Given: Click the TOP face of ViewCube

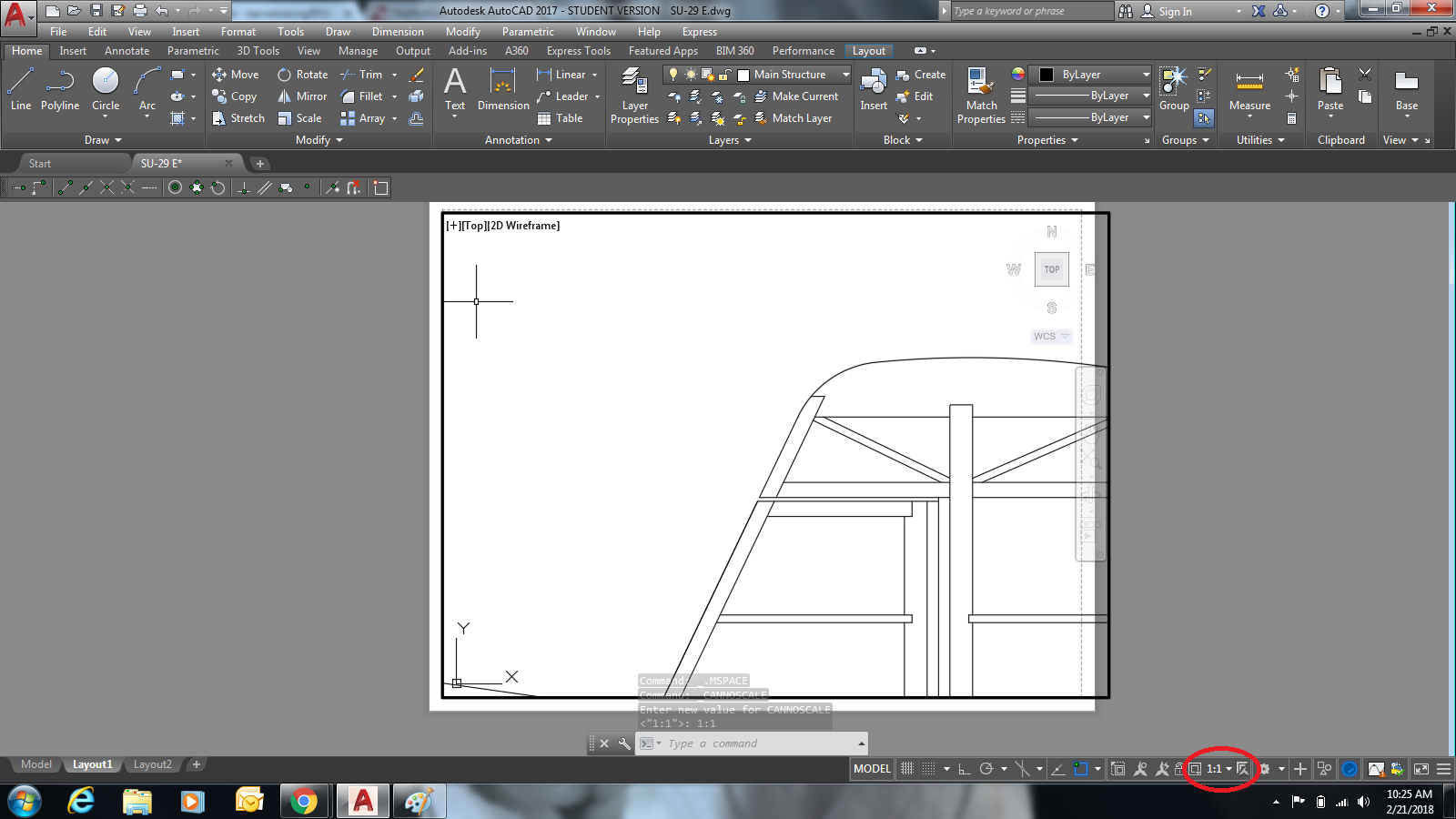Looking at the screenshot, I should click(x=1052, y=269).
